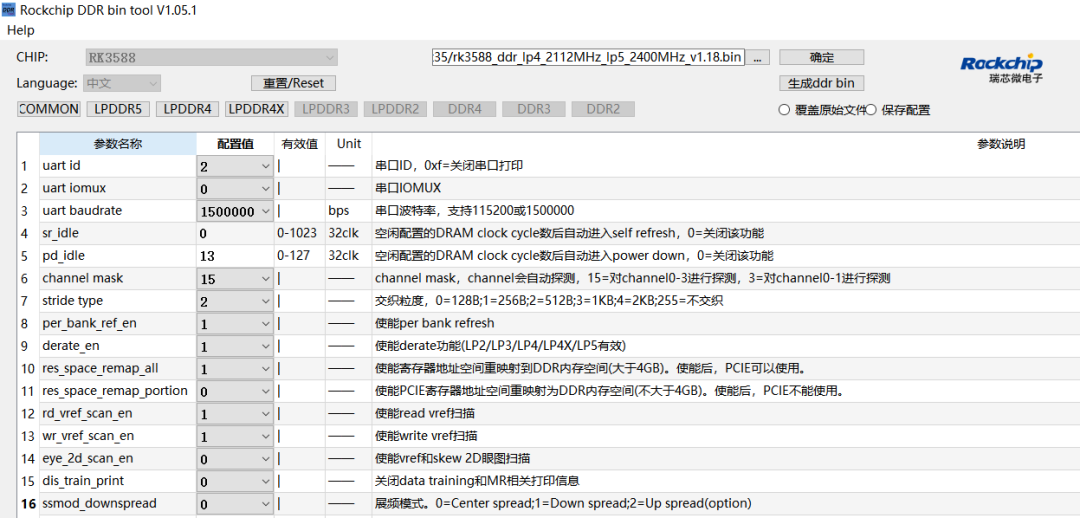Open the derate_en value dropdown

[235, 346]
